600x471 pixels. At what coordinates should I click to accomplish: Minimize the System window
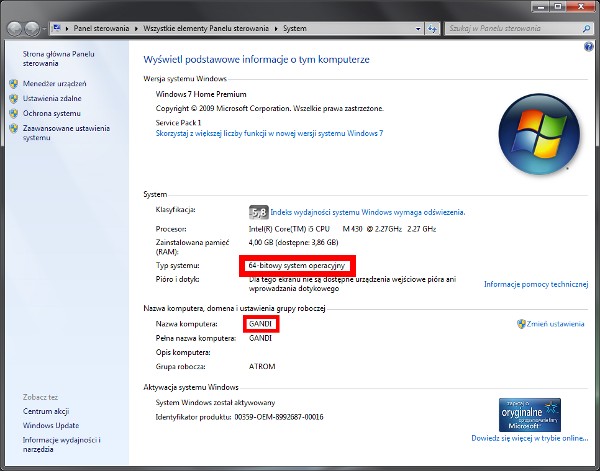pos(540,7)
